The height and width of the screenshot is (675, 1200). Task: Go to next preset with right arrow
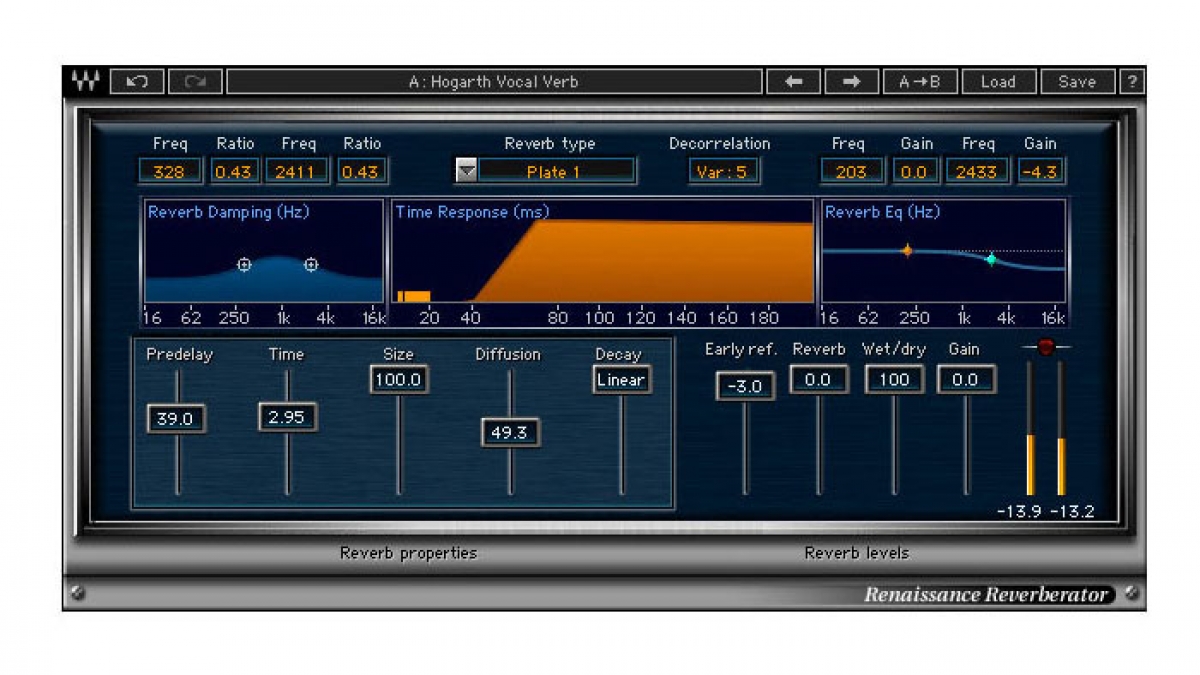pyautogui.click(x=852, y=82)
